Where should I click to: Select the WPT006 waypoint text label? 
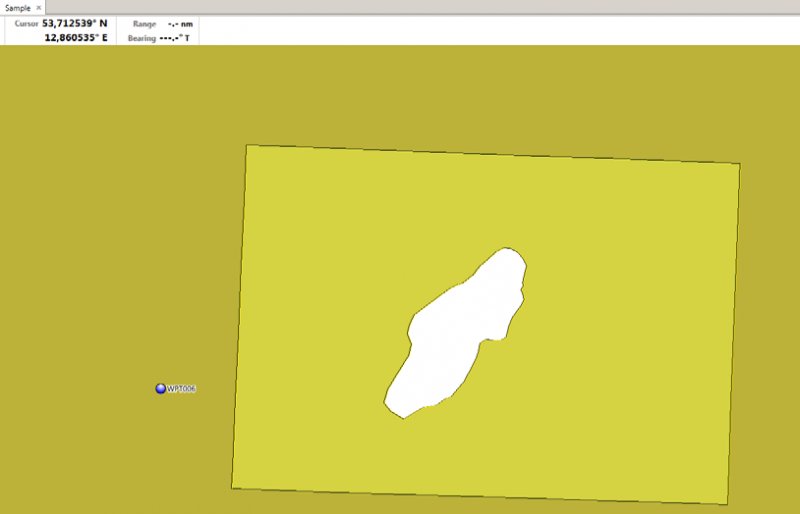181,388
